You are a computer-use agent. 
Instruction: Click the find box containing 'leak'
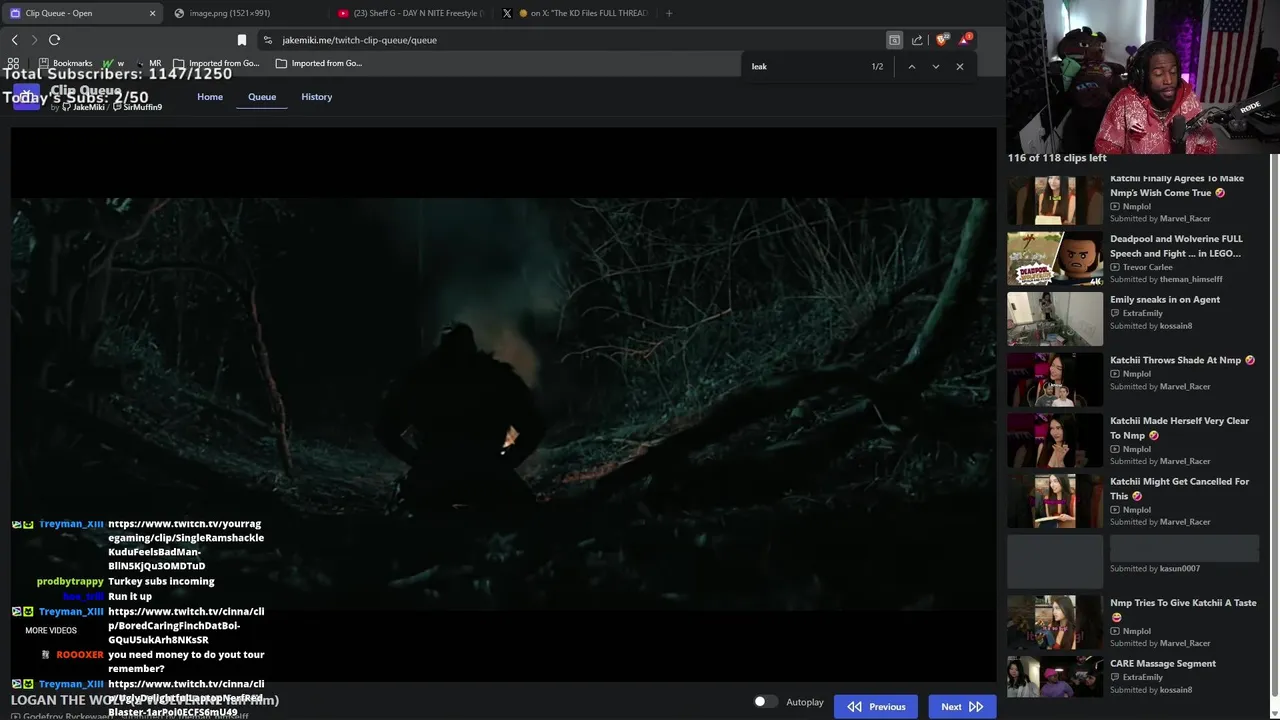tap(805, 67)
